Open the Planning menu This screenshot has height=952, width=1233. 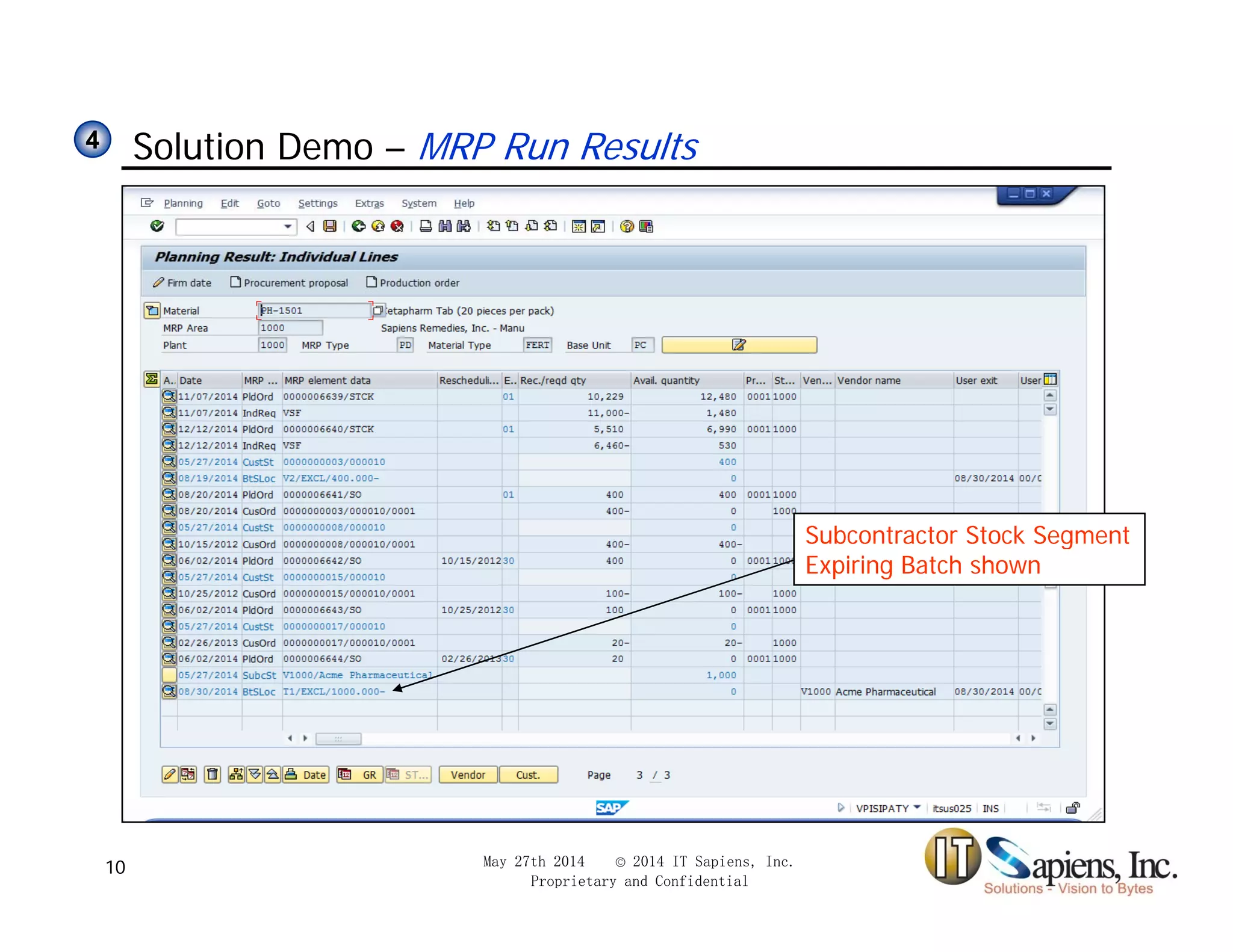tap(183, 203)
